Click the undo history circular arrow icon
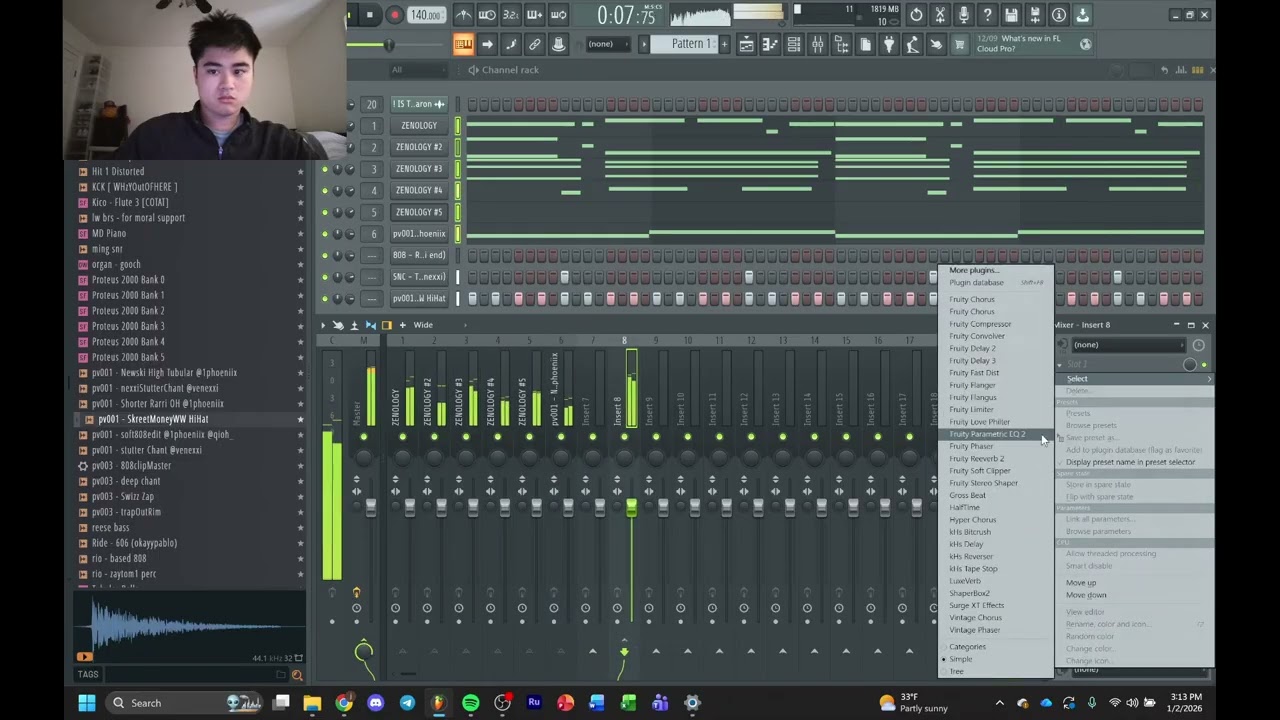The width and height of the screenshot is (1280, 720). coord(916,15)
